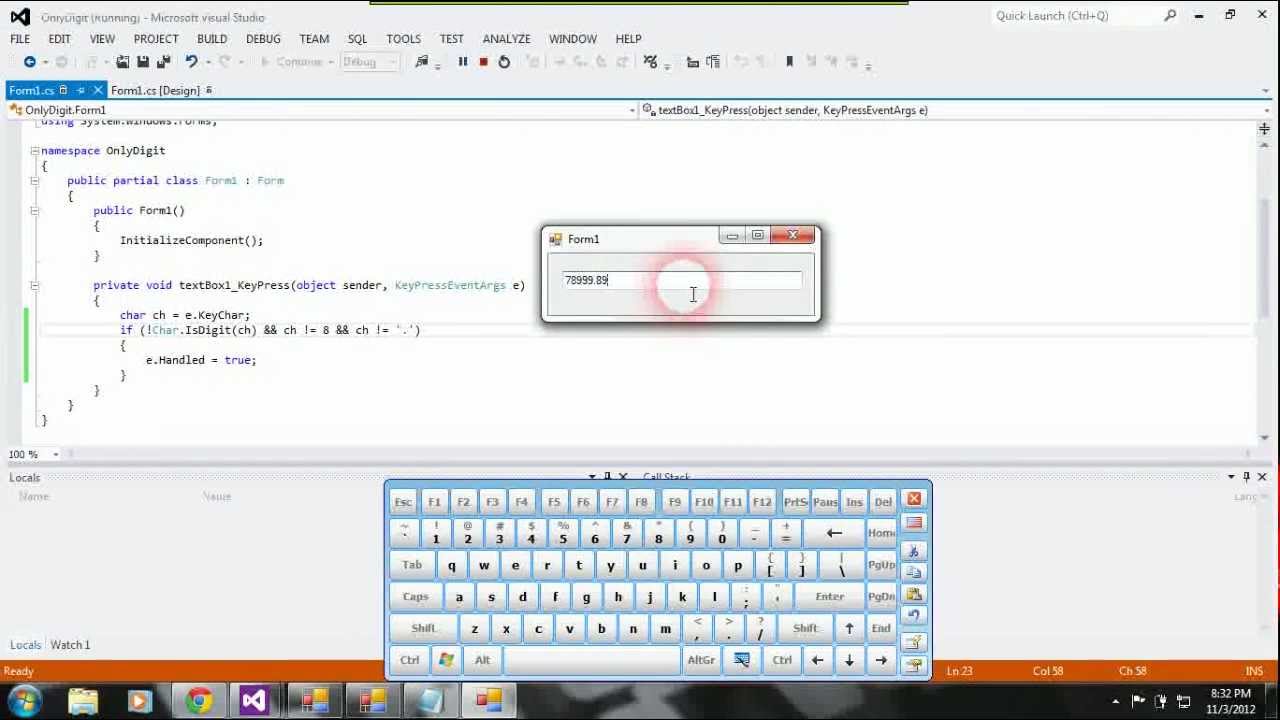This screenshot has height=720, width=1280.
Task: Click the Save (floppy disk) toolbar icon
Action: point(143,62)
